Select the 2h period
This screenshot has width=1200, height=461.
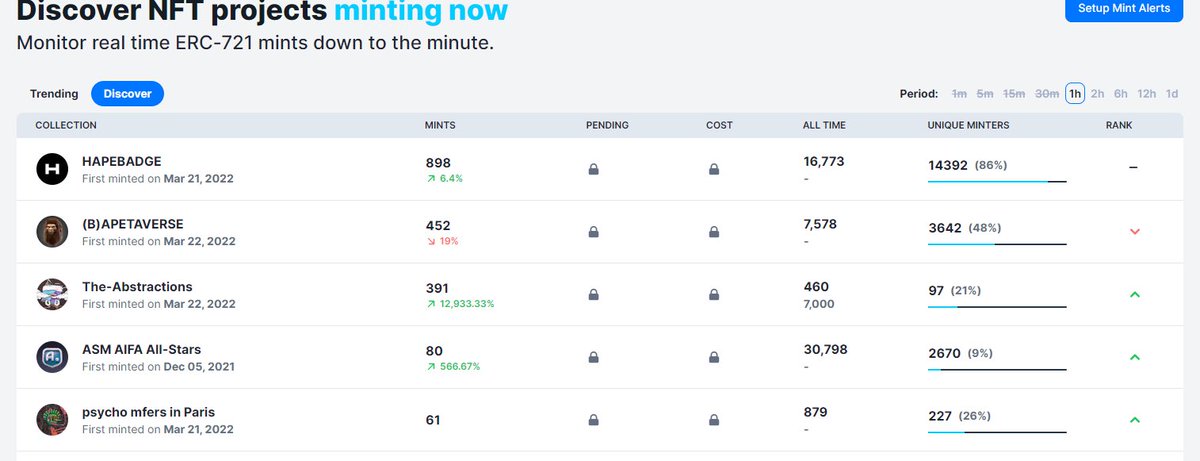[1097, 94]
